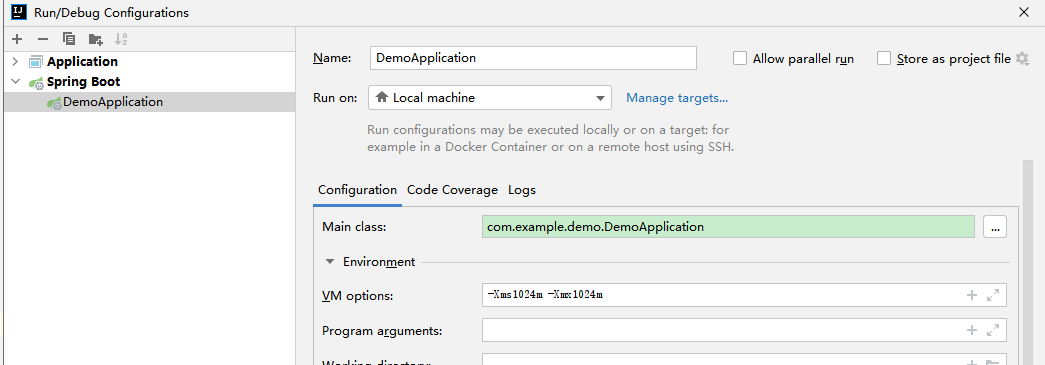Image resolution: width=1045 pixels, height=365 pixels.
Task: Remove the selected configuration
Action: tap(43, 39)
